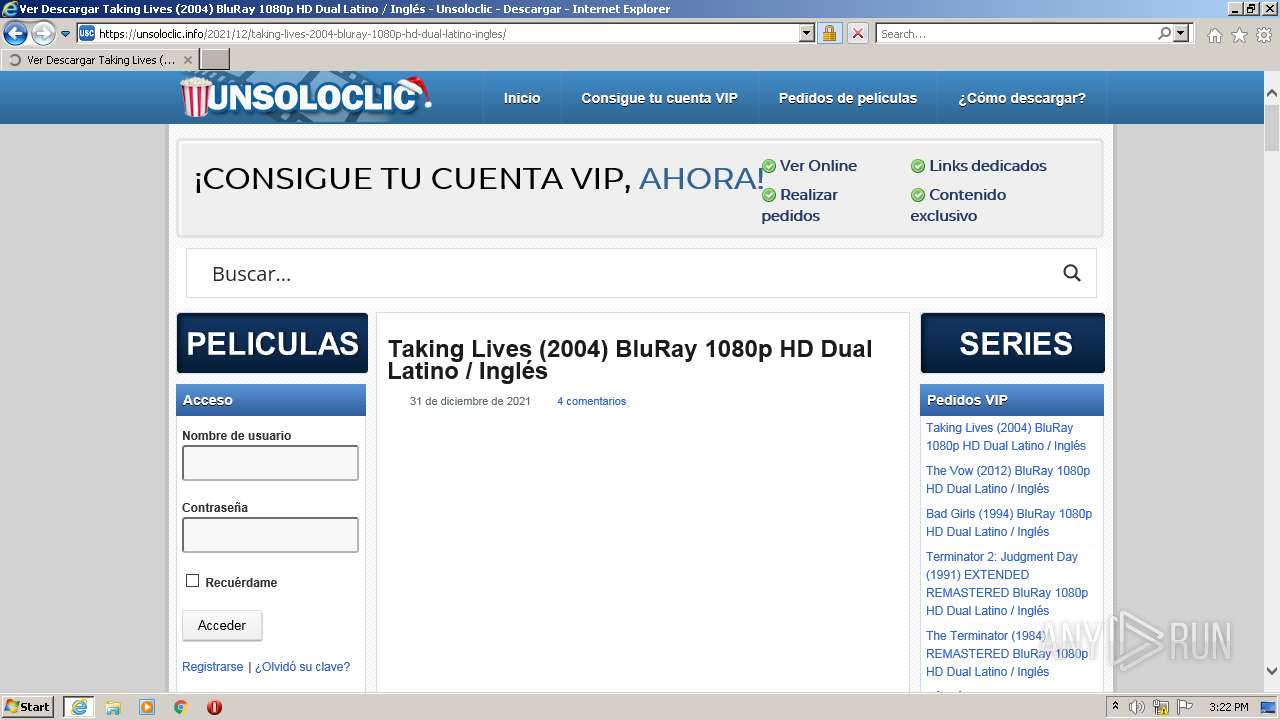
Task: Click the volume speaker tray icon
Action: (1137, 707)
